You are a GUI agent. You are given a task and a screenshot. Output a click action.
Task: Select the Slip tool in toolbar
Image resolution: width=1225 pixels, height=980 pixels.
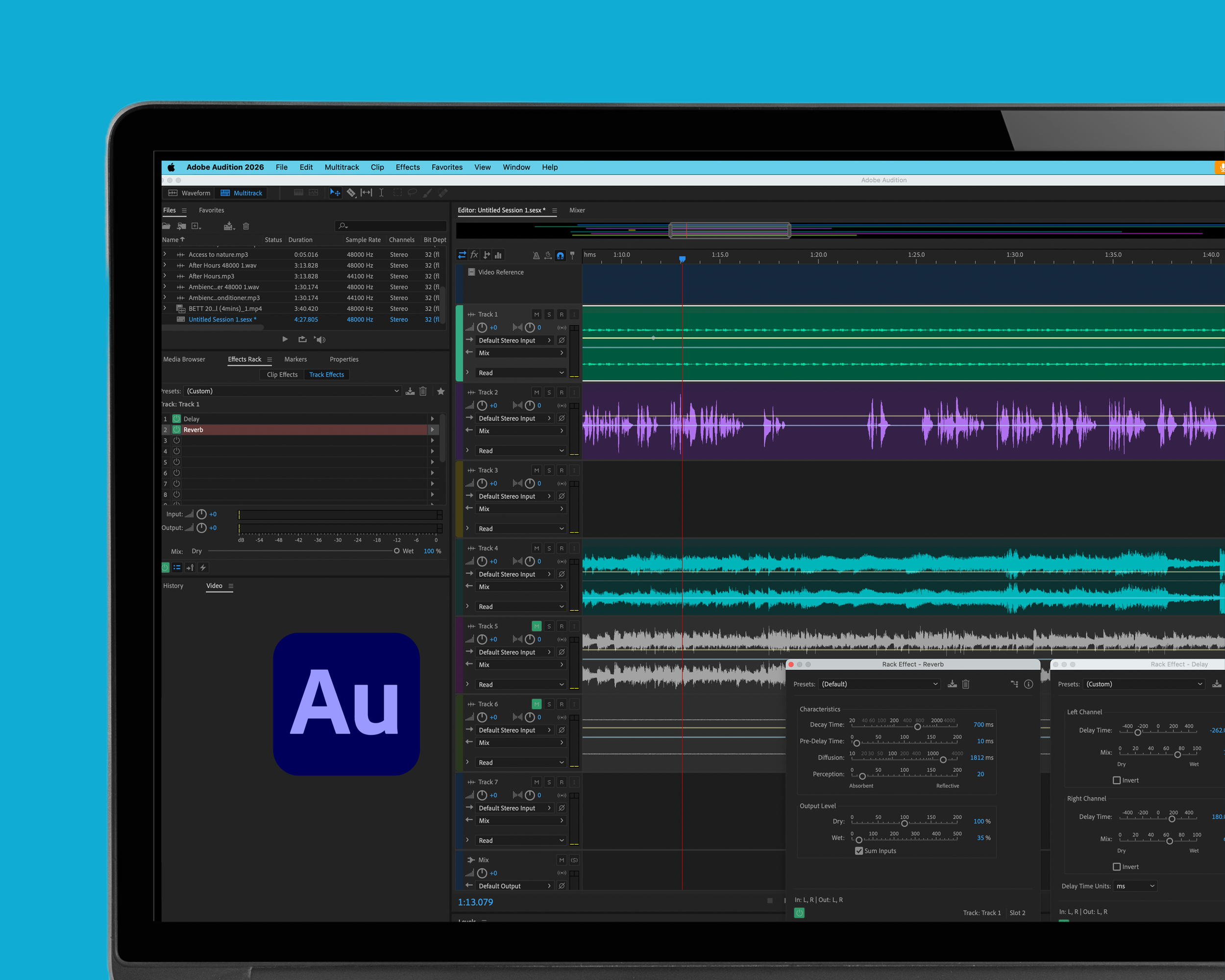pyautogui.click(x=367, y=193)
